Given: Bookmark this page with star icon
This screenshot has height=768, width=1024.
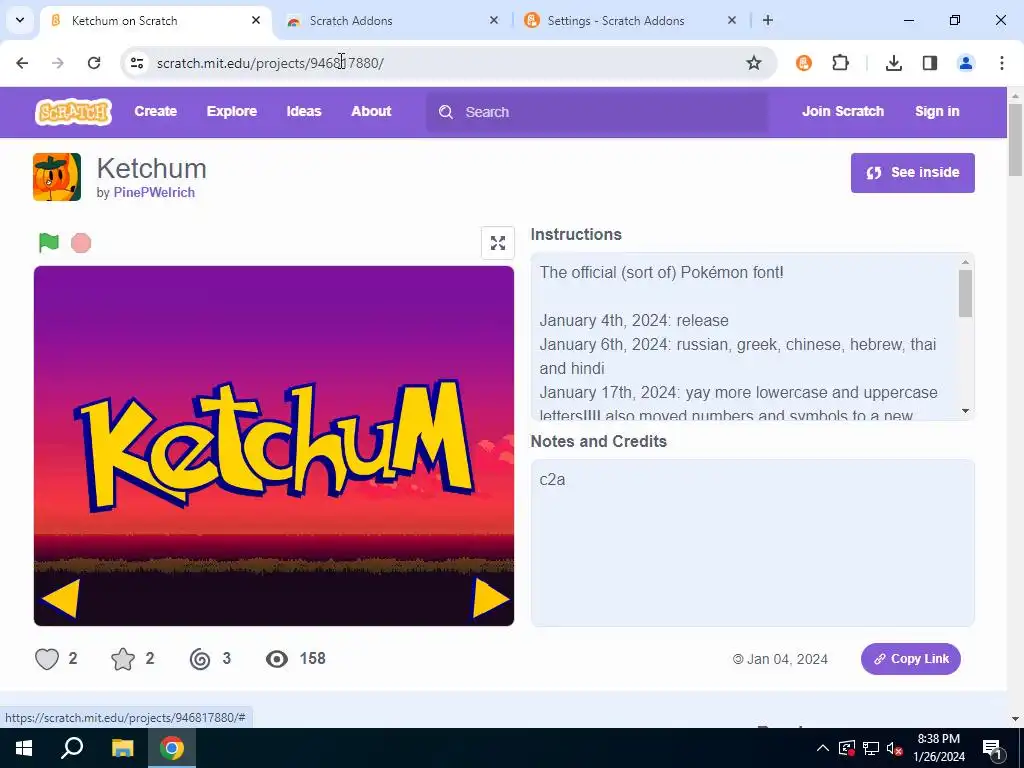Looking at the screenshot, I should [x=754, y=63].
